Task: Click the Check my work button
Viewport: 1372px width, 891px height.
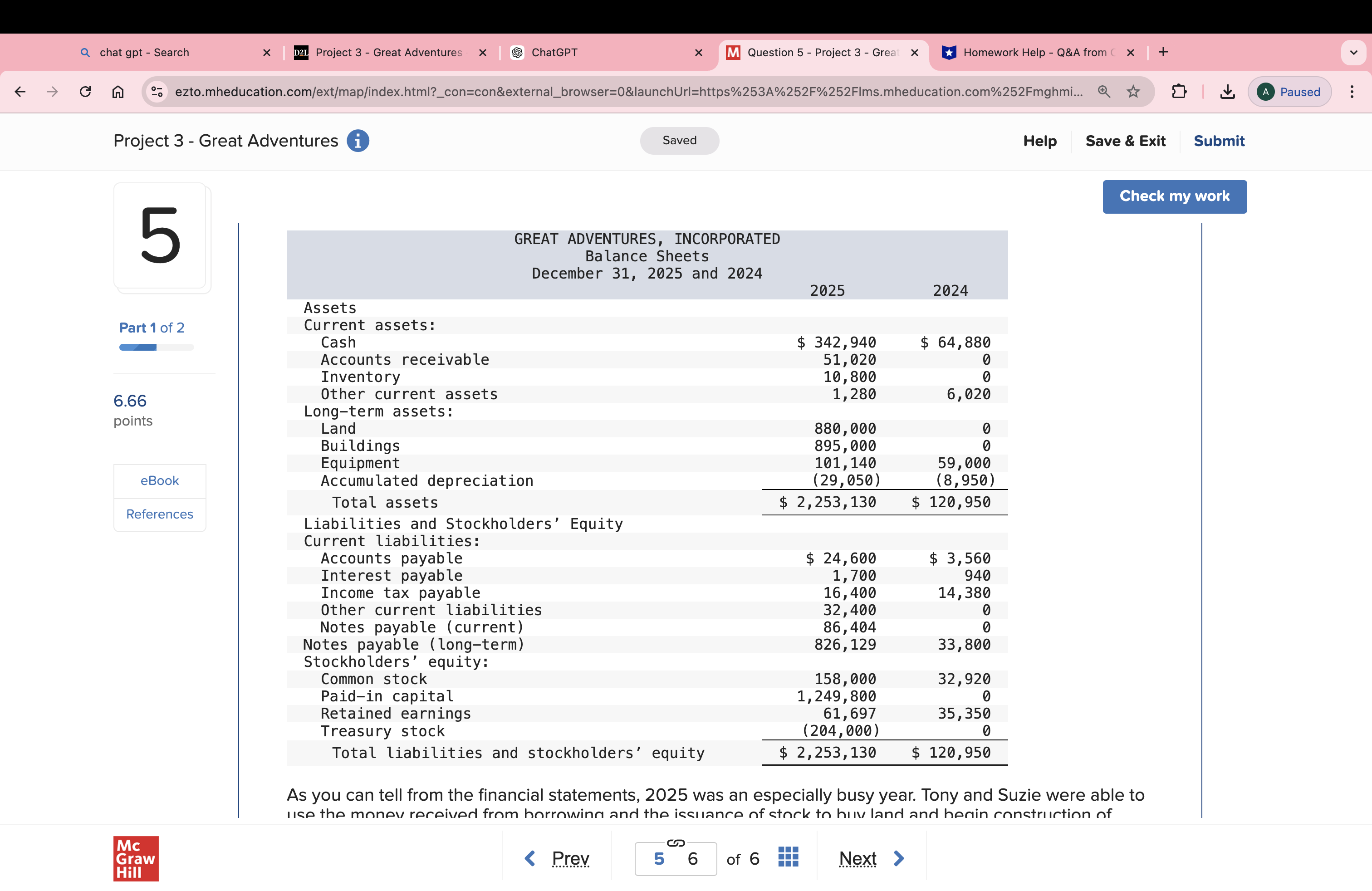Action: pos(1175,196)
